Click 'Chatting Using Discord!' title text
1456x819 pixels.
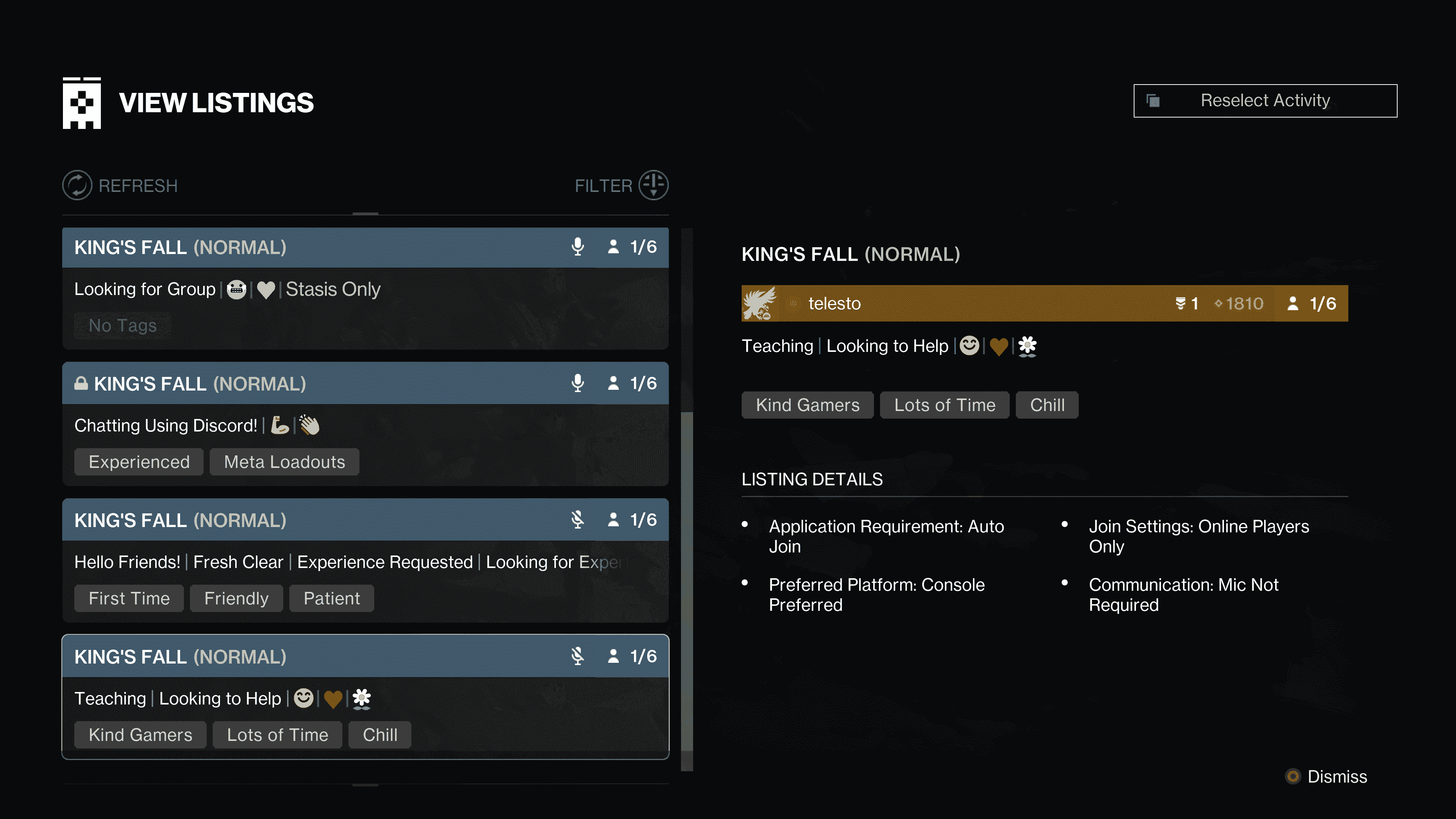166,425
